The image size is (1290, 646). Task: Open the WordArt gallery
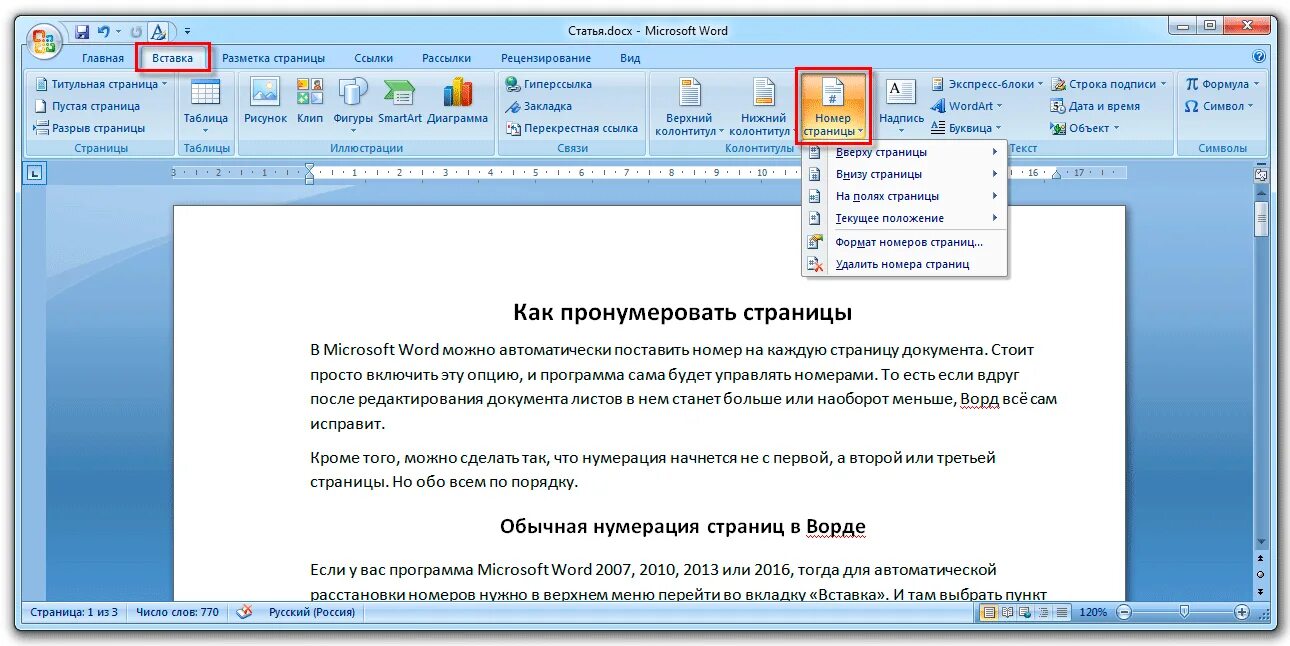click(967, 106)
